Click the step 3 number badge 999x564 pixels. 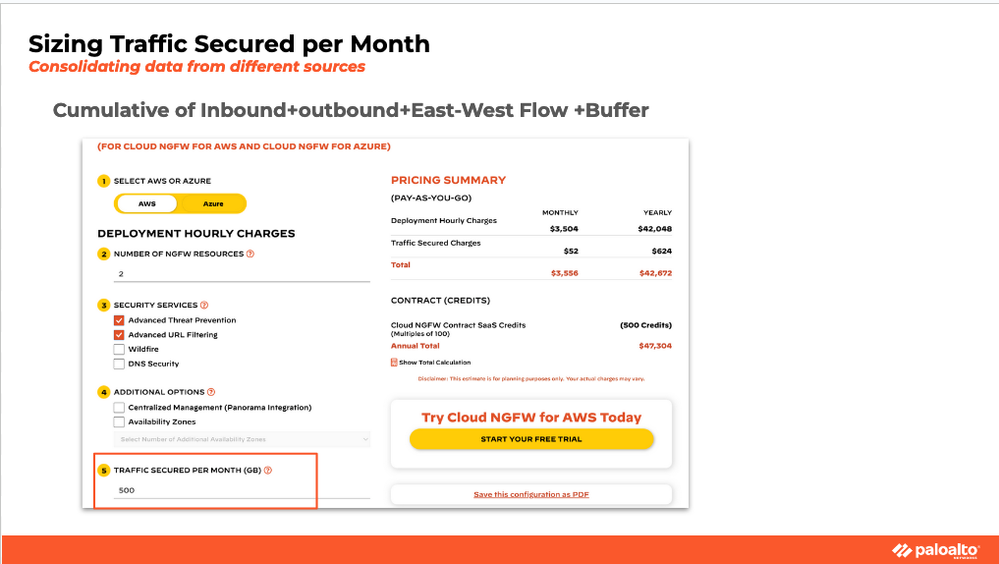coord(103,305)
